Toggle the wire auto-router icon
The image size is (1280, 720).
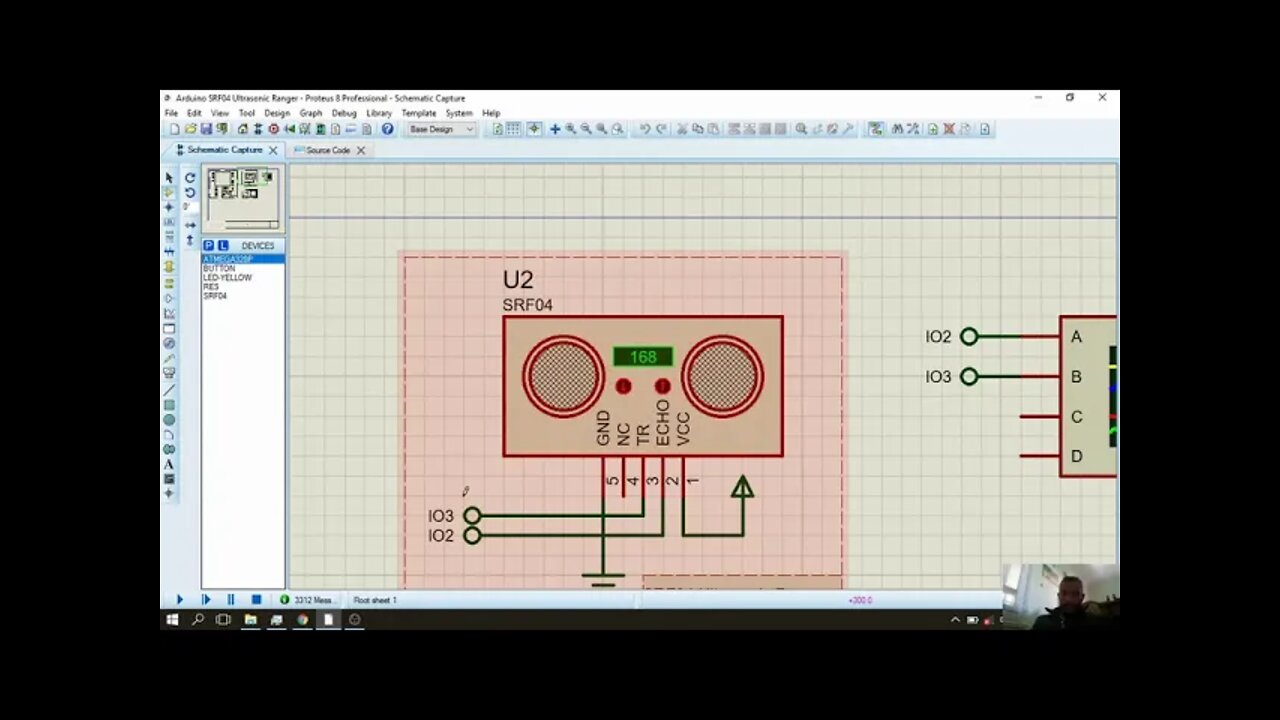tap(876, 129)
